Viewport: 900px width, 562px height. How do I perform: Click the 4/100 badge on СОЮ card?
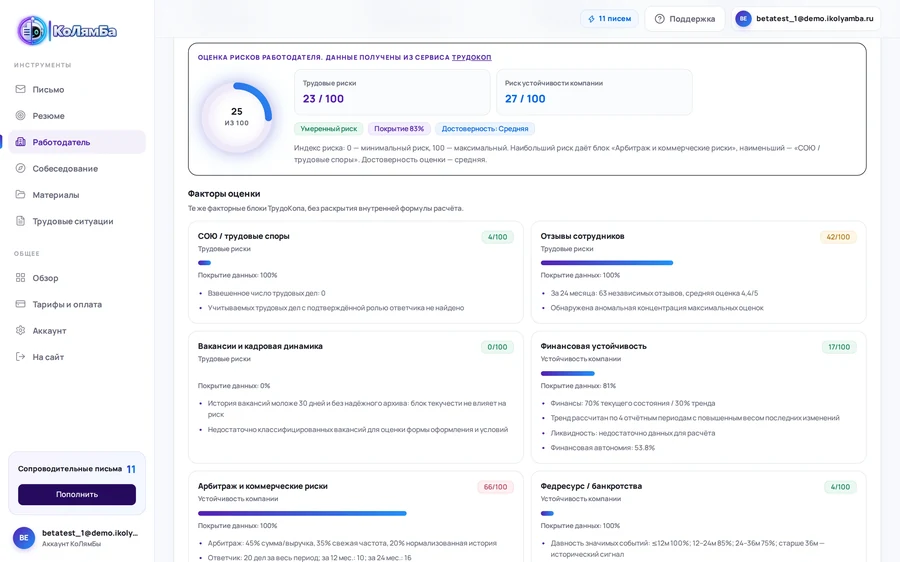[498, 237]
